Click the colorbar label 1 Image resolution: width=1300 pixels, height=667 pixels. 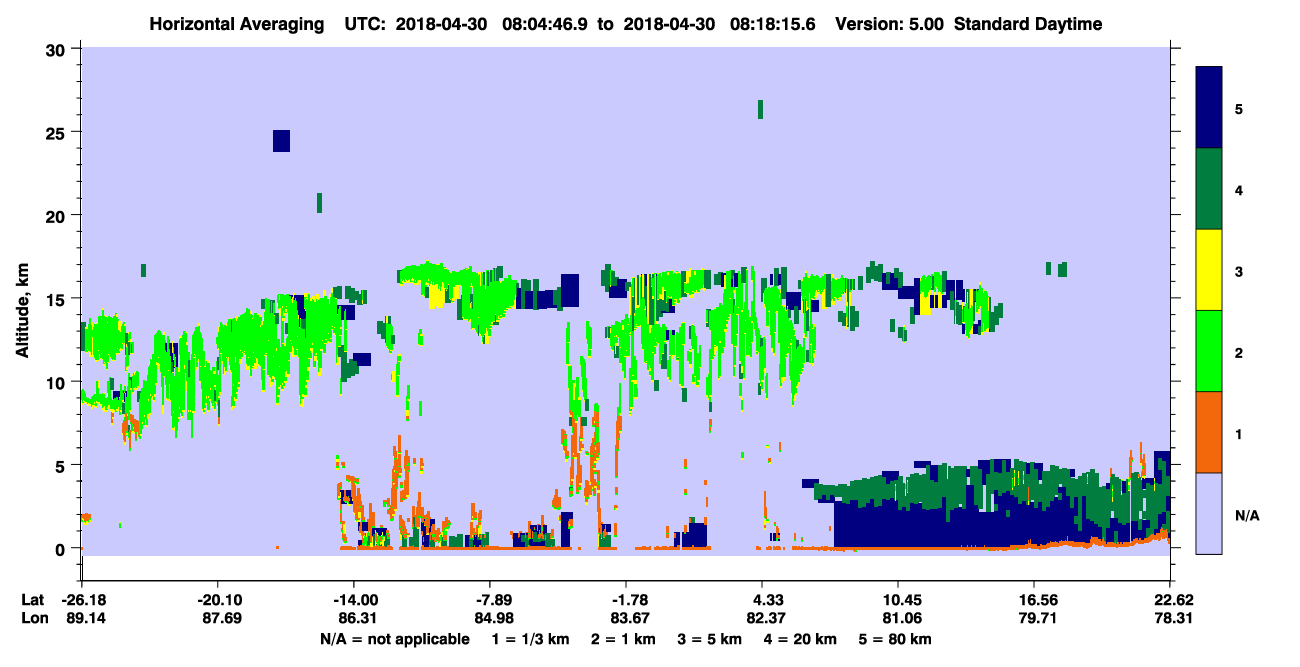pos(1239,433)
